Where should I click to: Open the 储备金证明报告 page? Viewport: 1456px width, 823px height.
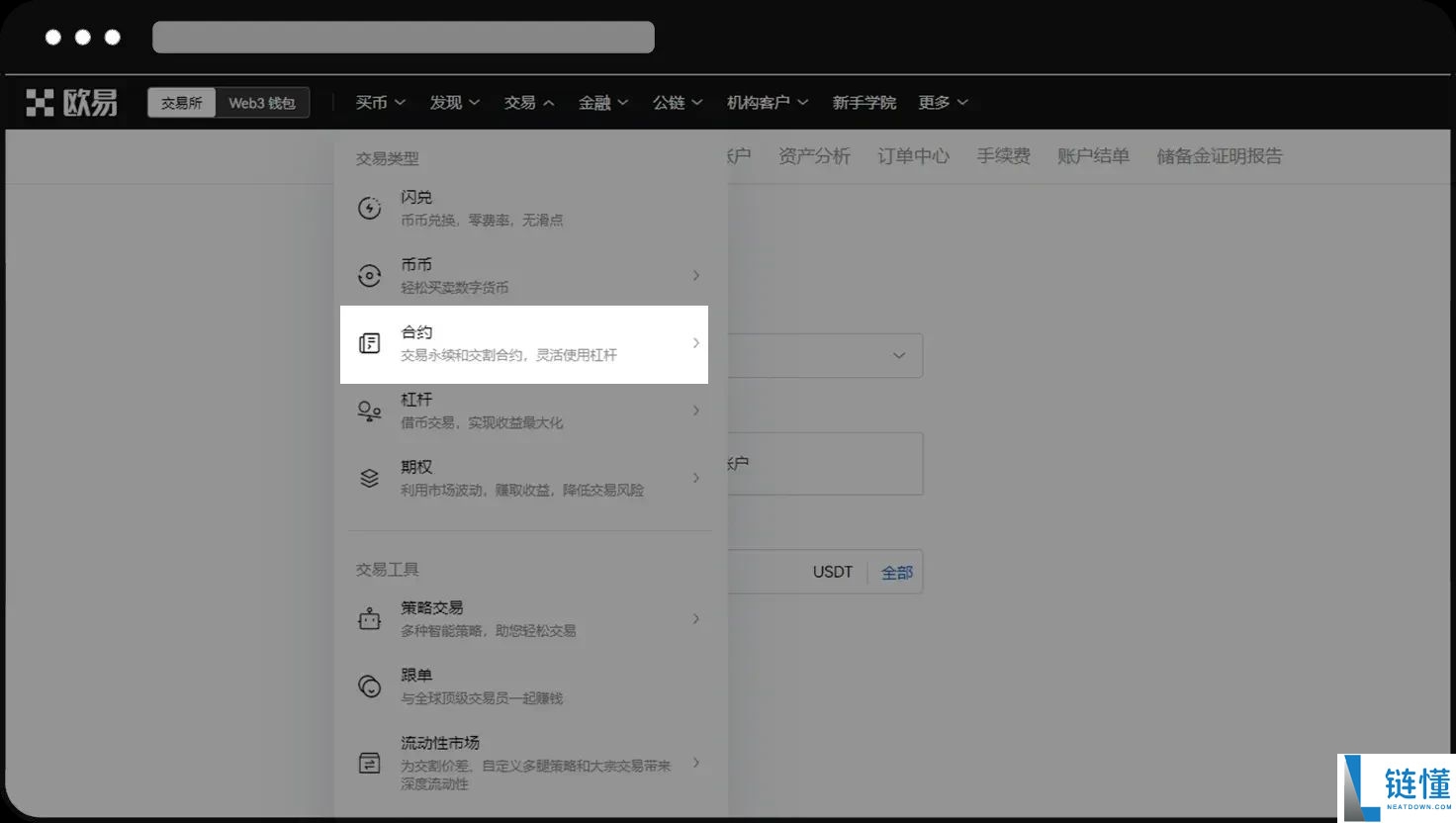[1220, 155]
